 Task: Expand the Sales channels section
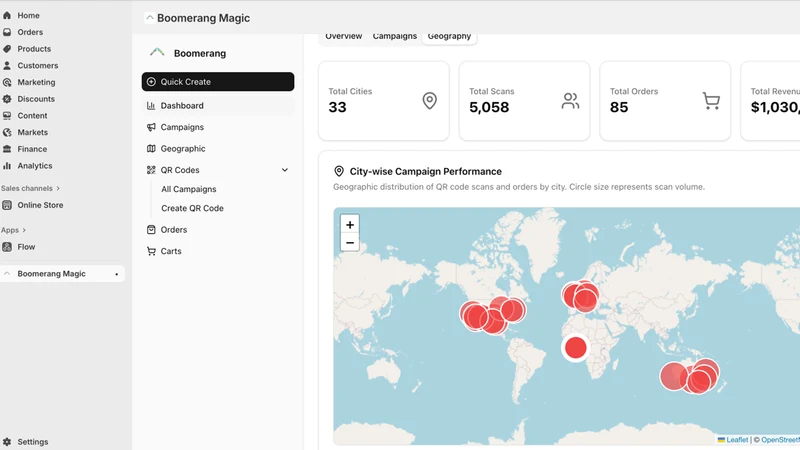[30, 188]
